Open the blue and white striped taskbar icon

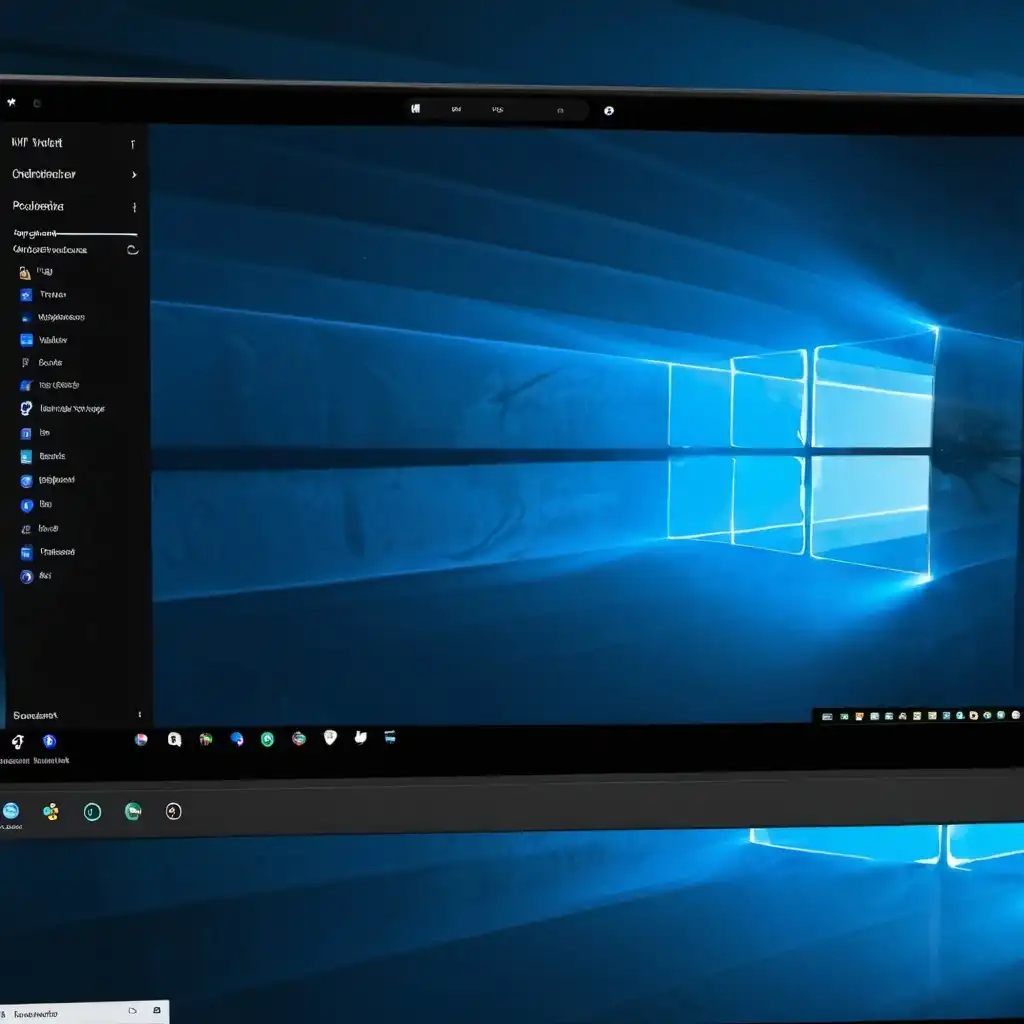click(x=390, y=737)
